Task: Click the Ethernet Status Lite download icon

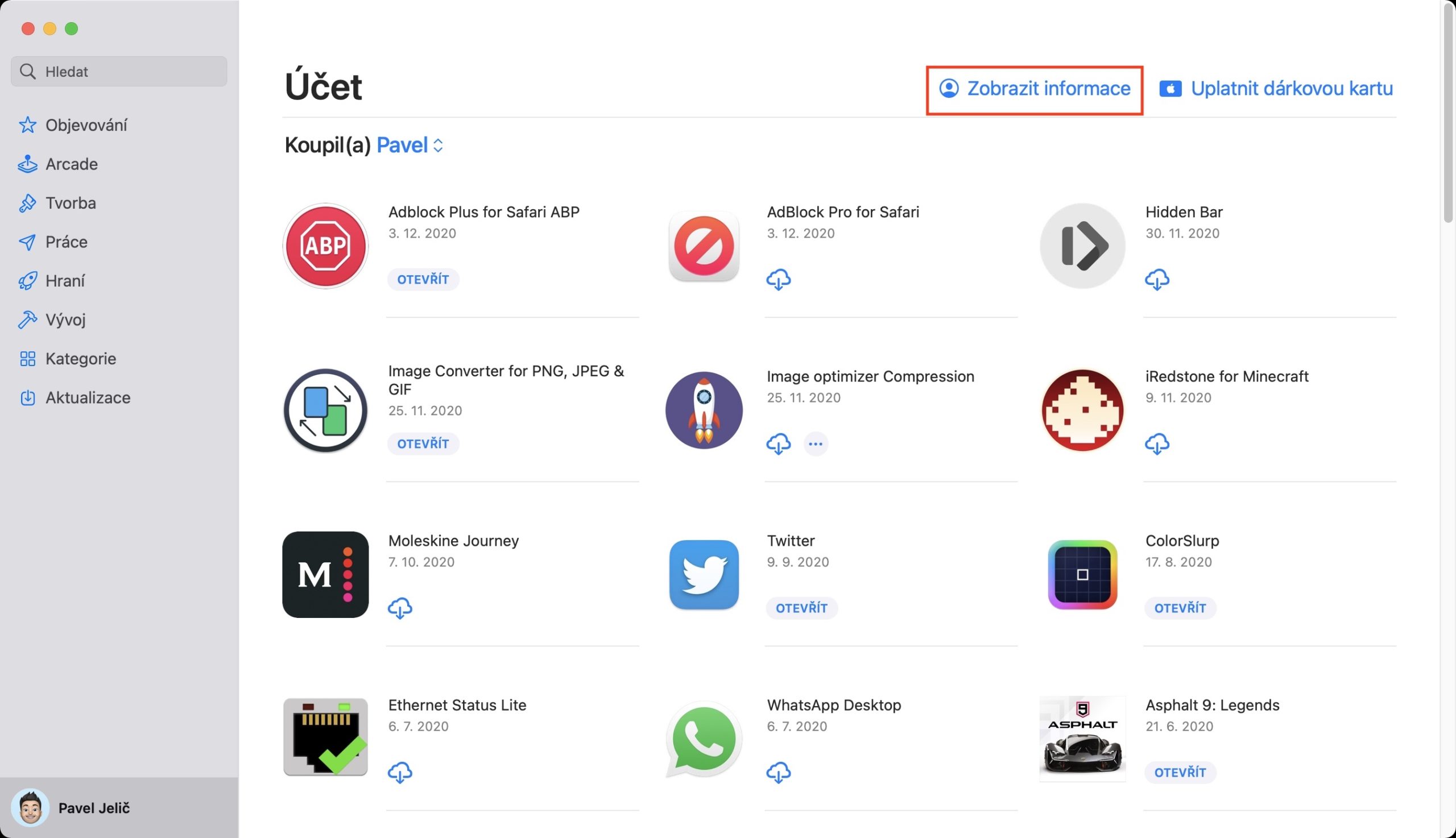Action: point(400,773)
